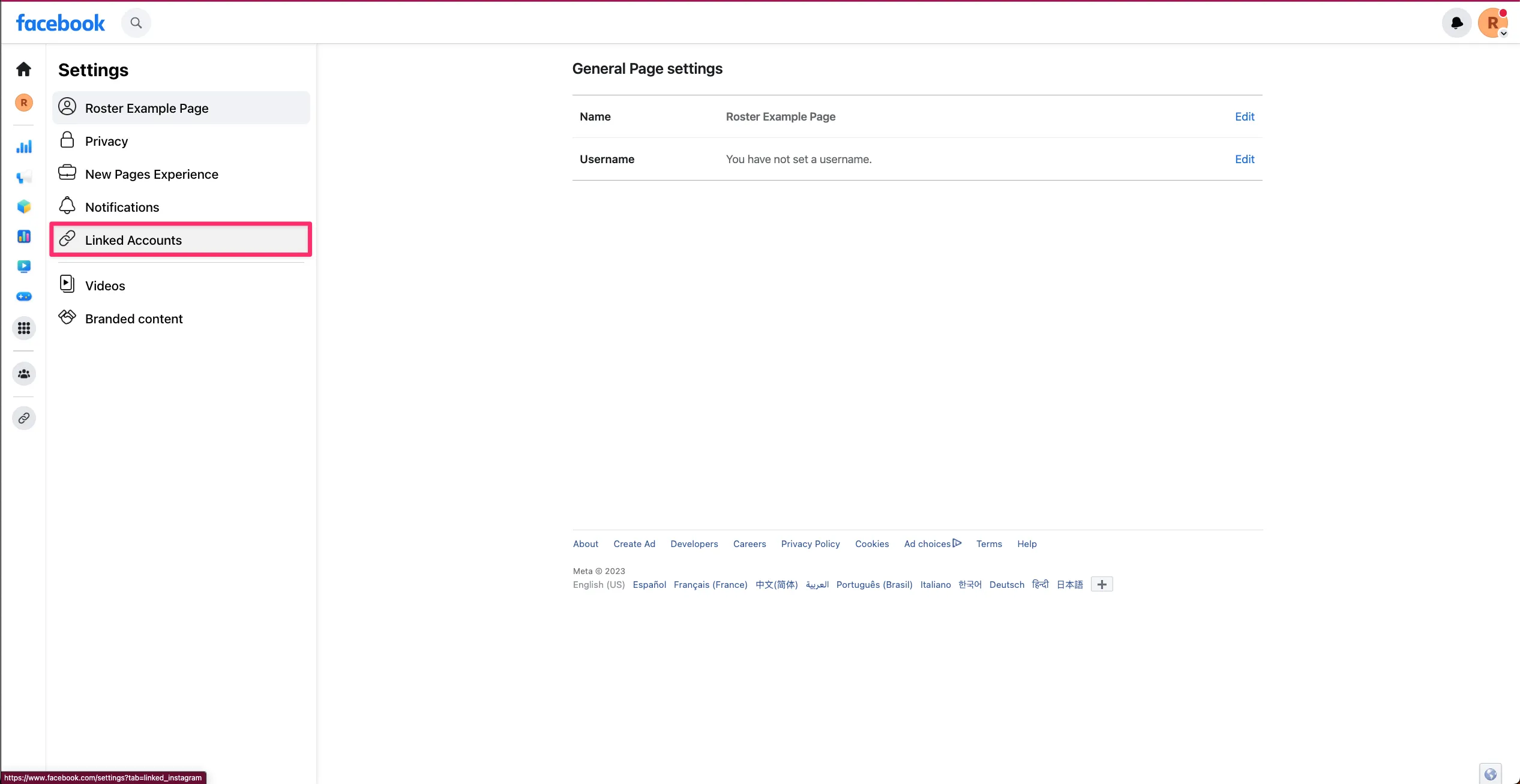Switch language to Français (France)
Viewport: 1520px width, 784px height.
(x=710, y=584)
